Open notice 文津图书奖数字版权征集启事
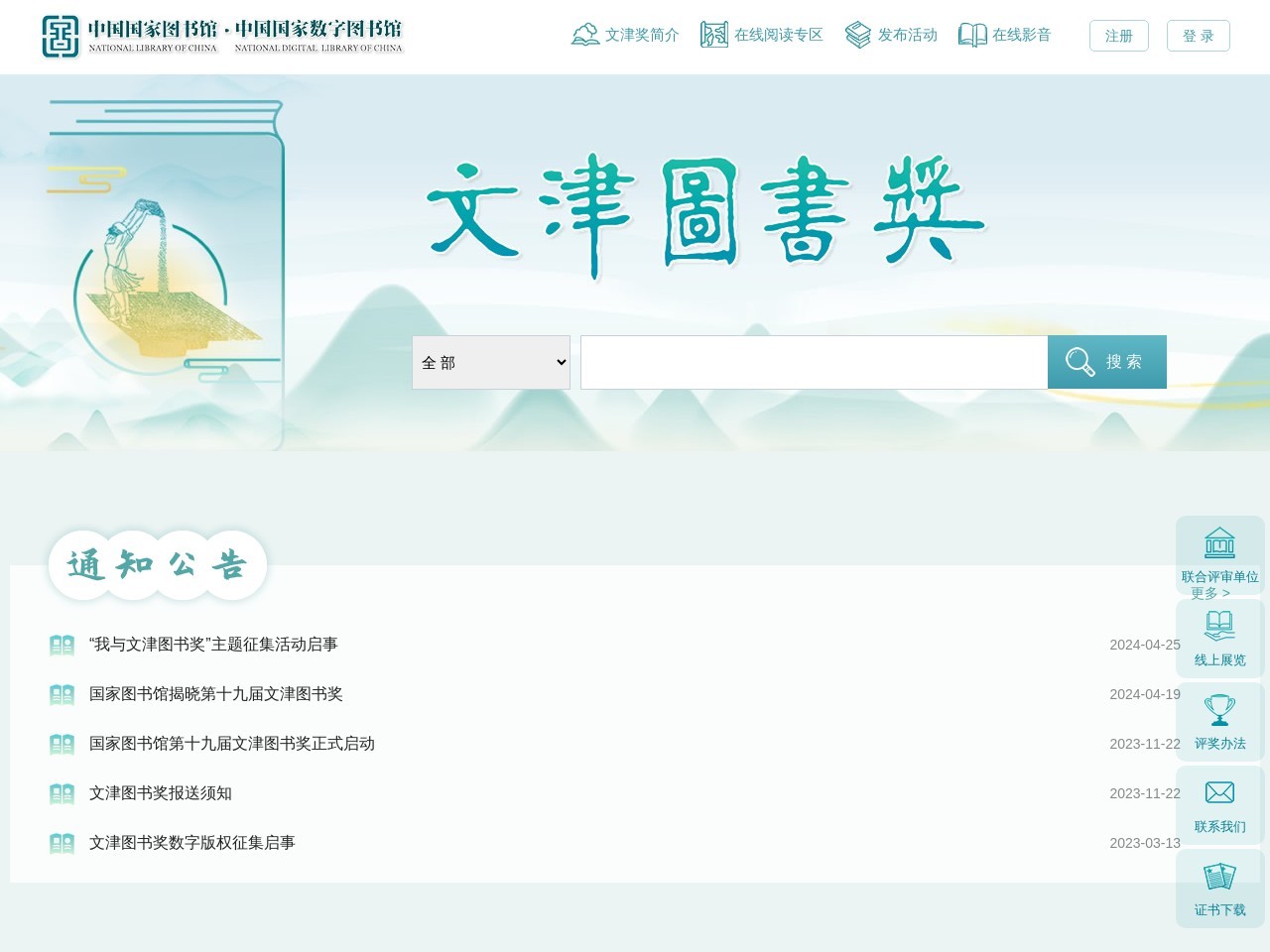The image size is (1270, 952). 192,843
